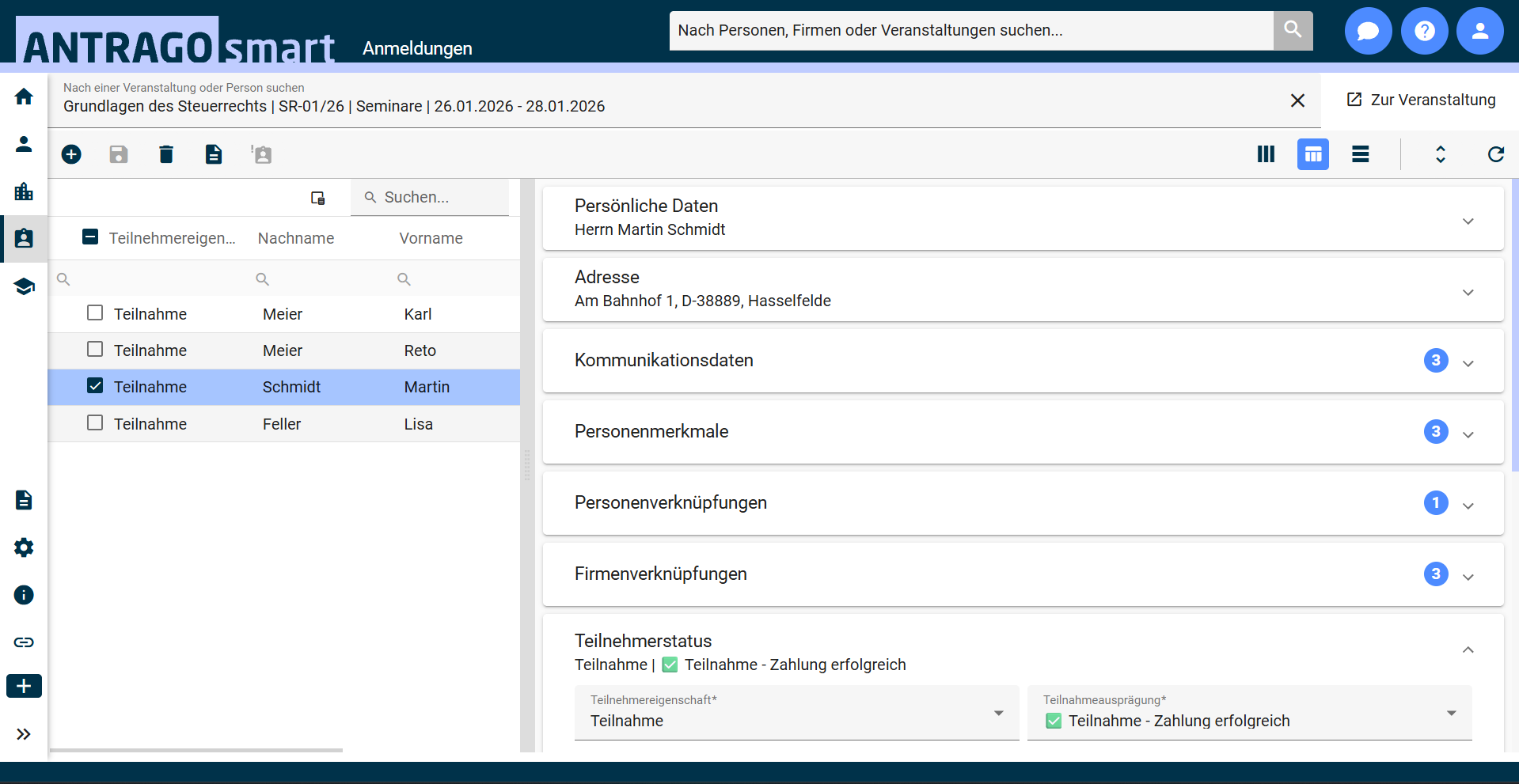
Task: Click the column chooser icon above table
Action: point(318,198)
